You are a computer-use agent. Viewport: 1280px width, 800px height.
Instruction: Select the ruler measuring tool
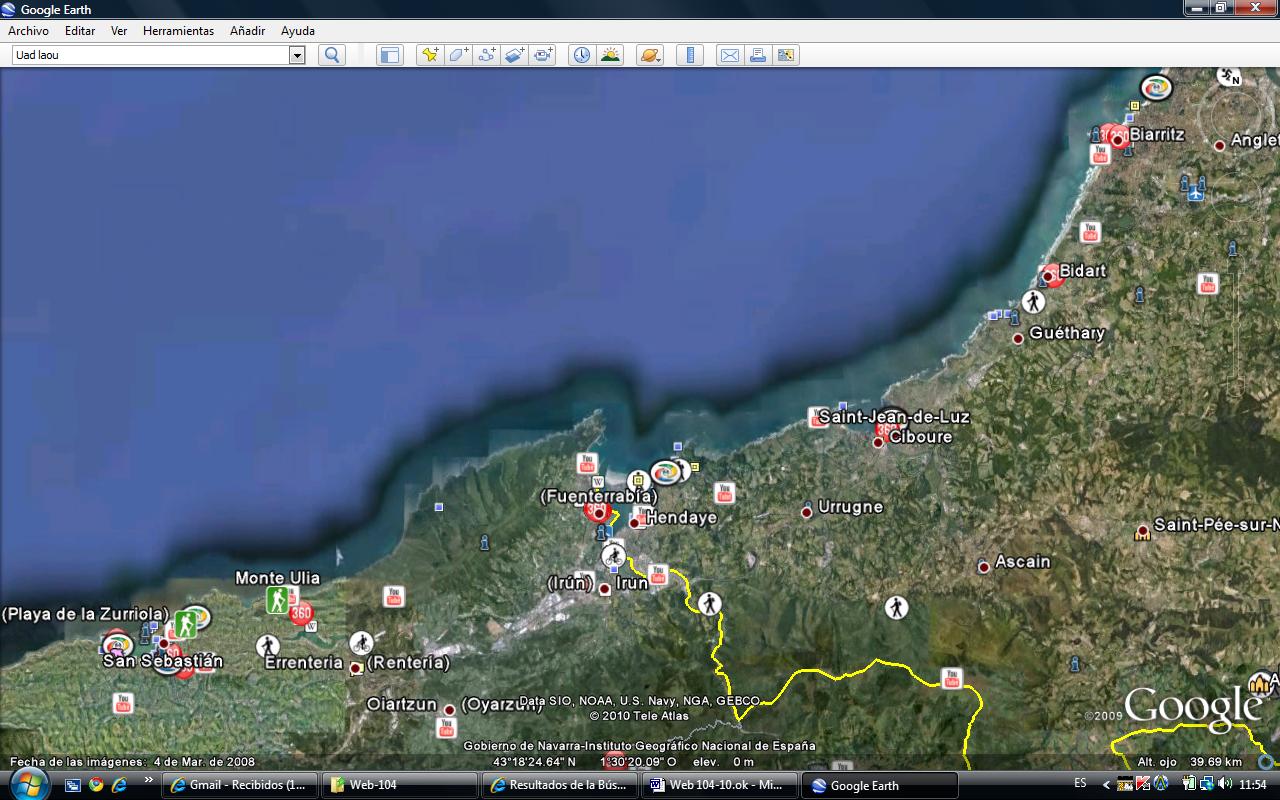coord(690,55)
